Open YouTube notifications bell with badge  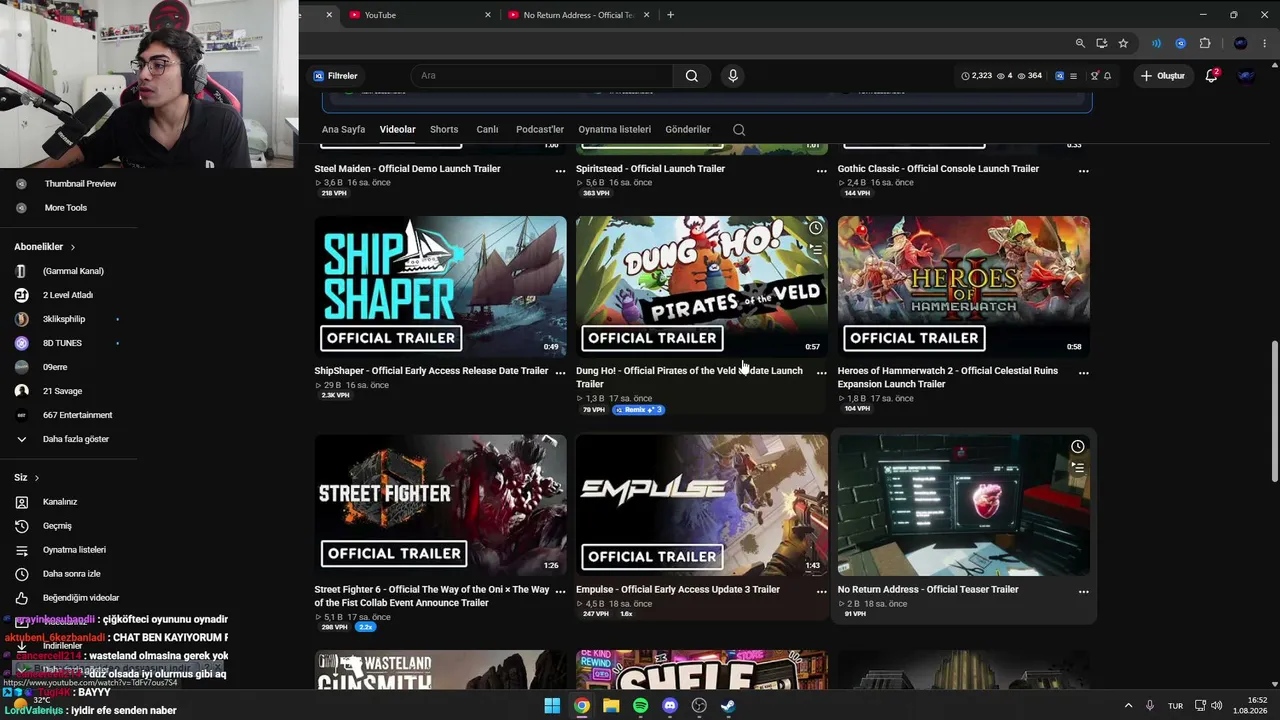coord(1212,76)
